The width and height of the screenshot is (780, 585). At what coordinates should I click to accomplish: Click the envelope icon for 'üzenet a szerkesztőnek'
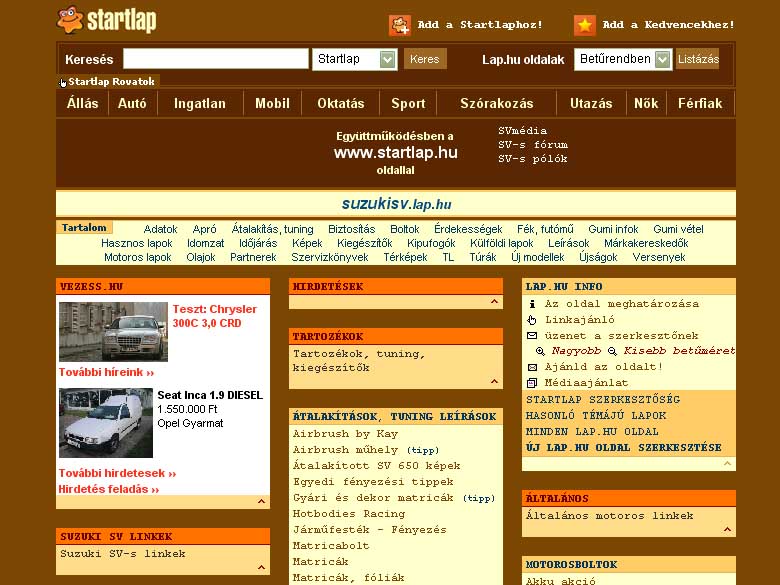click(x=532, y=336)
